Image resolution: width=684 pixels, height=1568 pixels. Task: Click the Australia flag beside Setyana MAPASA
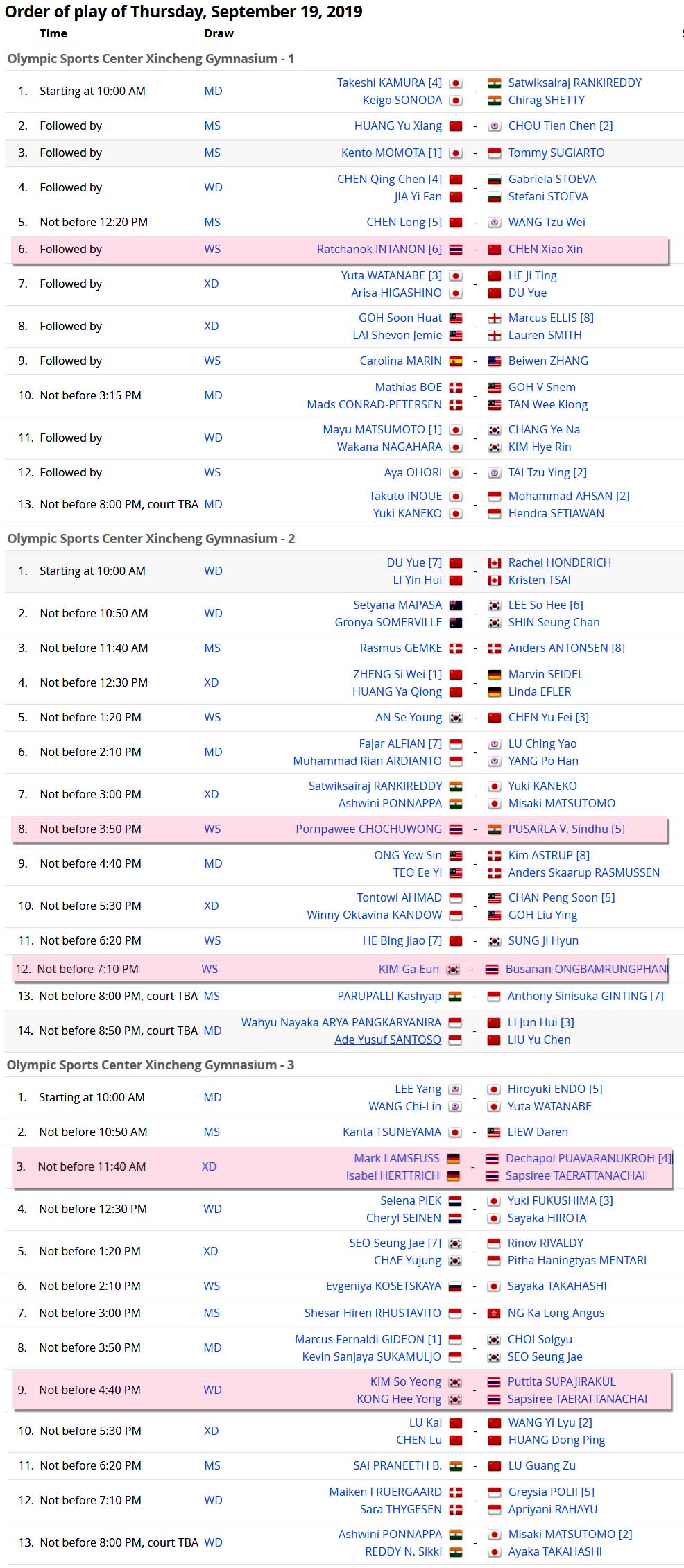(x=456, y=605)
